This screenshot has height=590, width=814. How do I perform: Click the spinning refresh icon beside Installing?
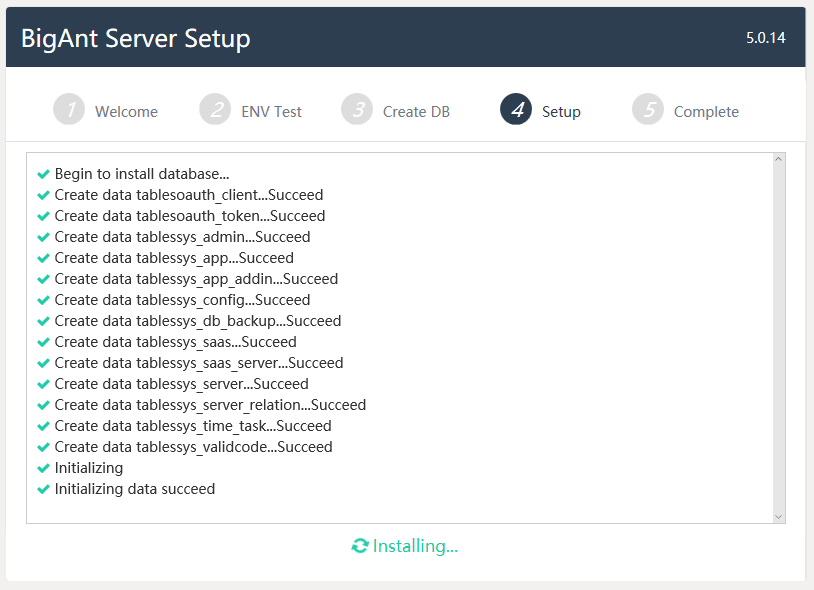click(360, 546)
